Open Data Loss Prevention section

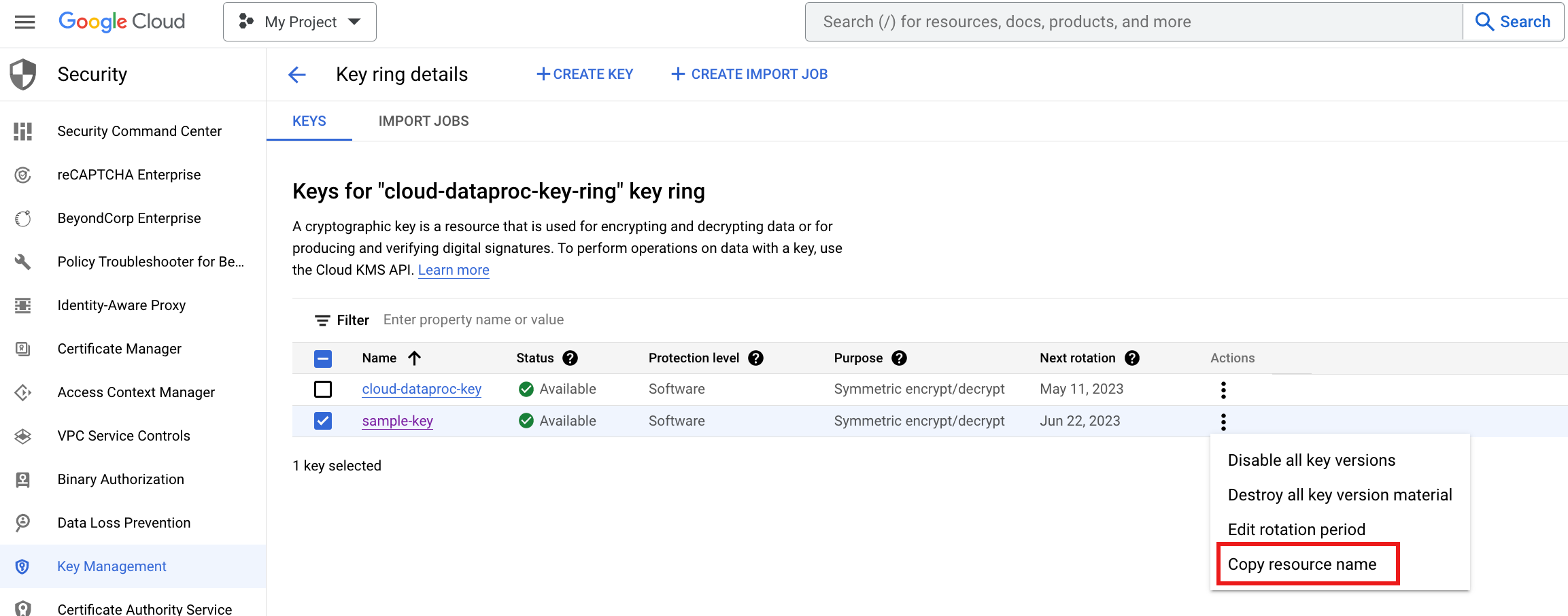tap(123, 522)
